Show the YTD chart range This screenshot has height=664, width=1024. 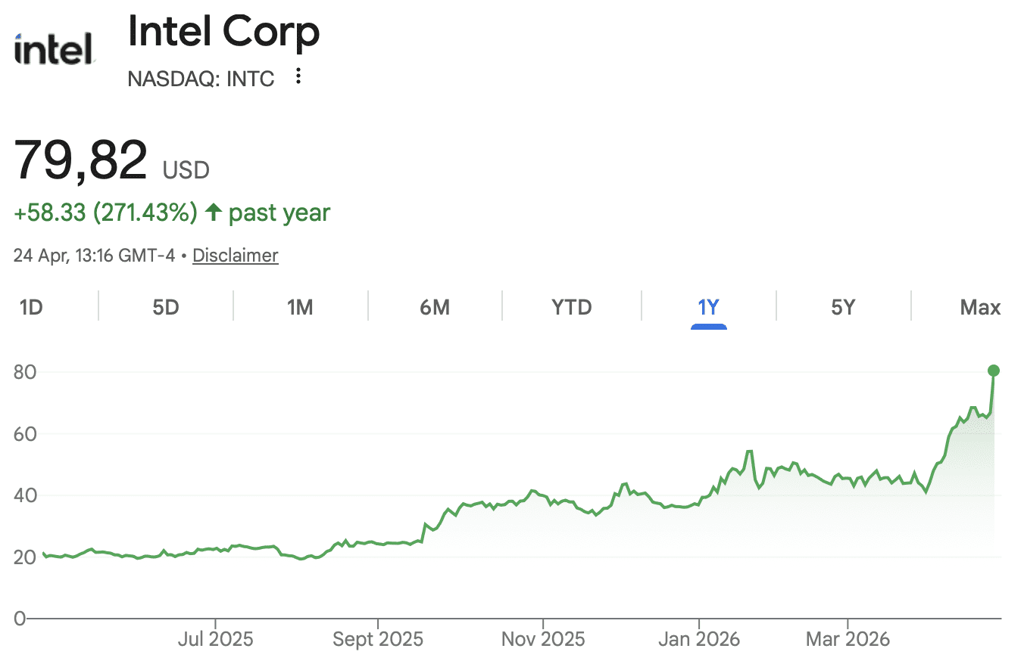click(x=571, y=307)
